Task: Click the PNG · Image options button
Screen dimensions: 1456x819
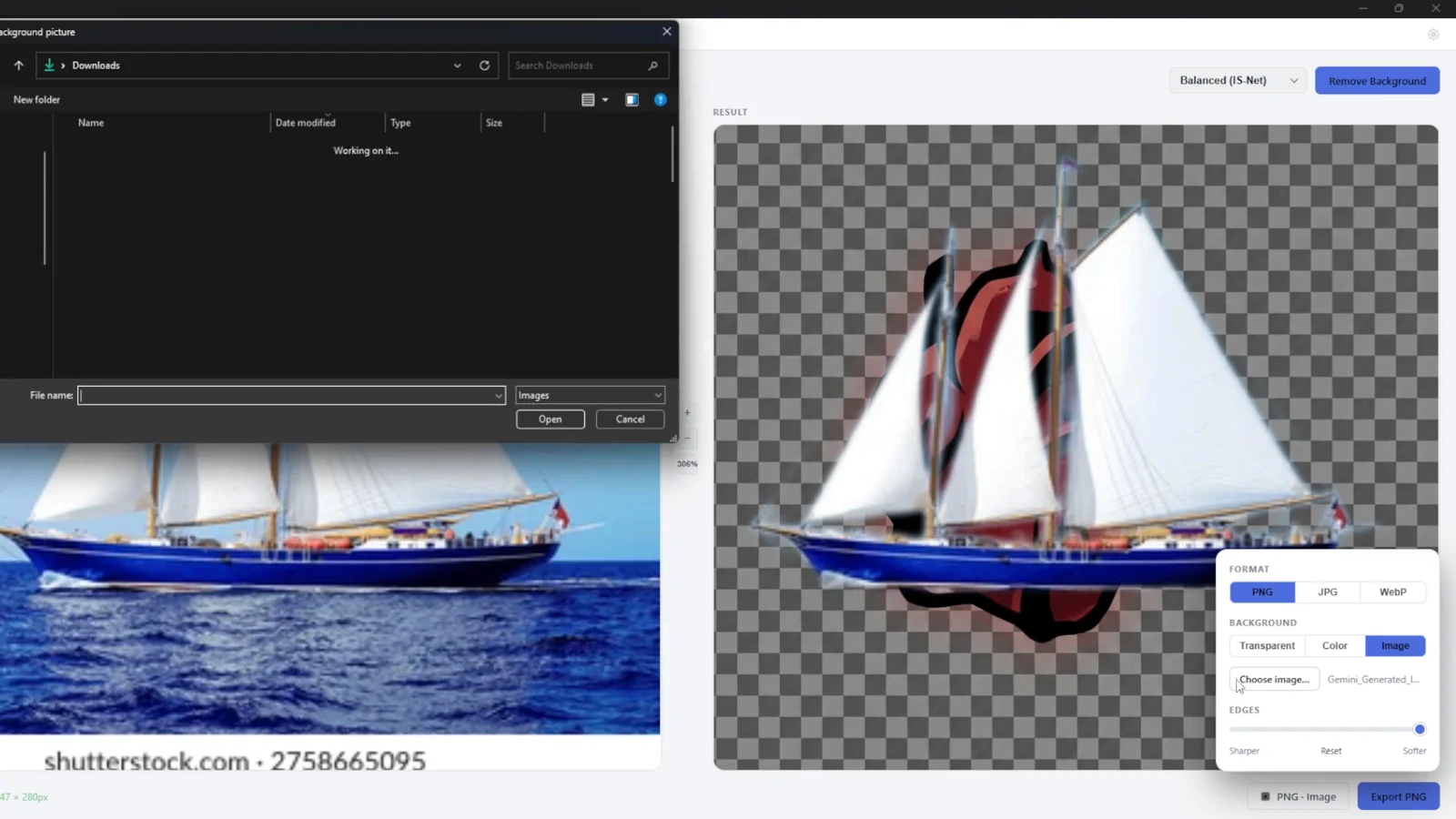Action: 1298,796
